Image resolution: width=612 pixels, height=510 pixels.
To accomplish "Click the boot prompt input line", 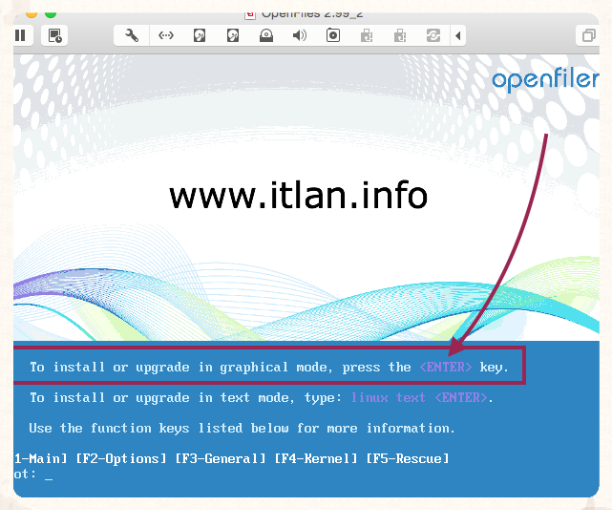I will (47, 476).
